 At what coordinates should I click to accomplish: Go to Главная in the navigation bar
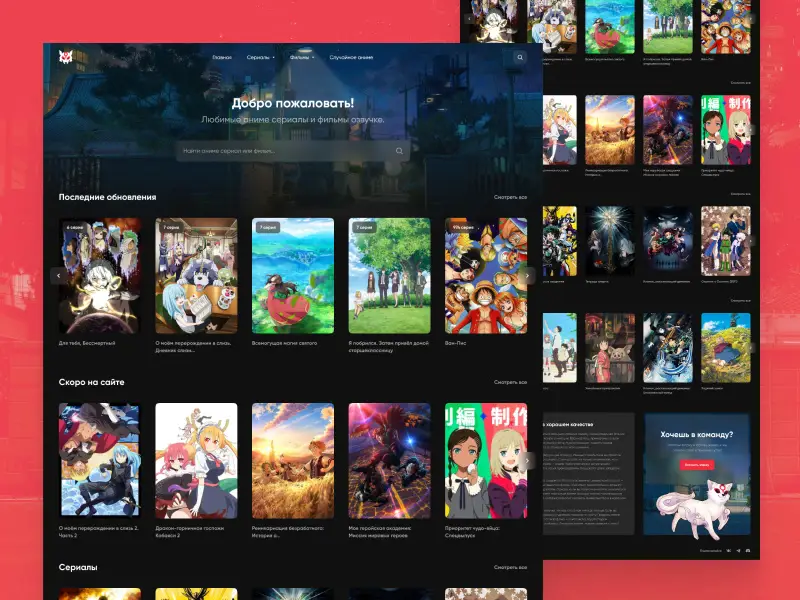click(x=222, y=58)
